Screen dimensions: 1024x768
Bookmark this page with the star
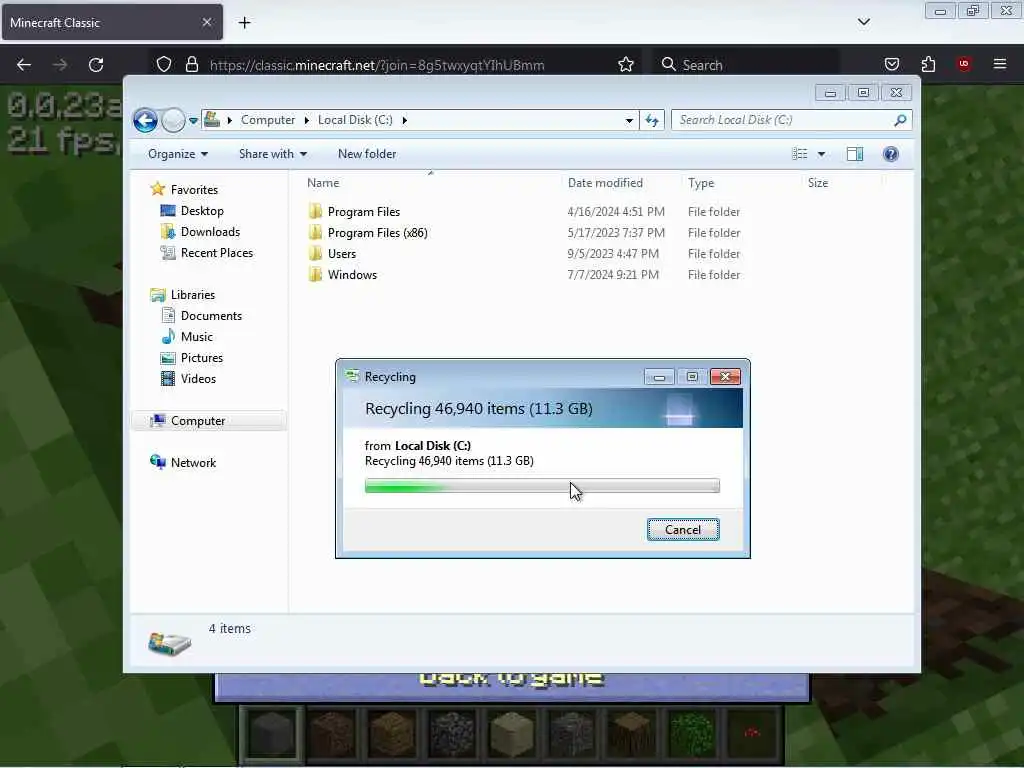(x=626, y=65)
